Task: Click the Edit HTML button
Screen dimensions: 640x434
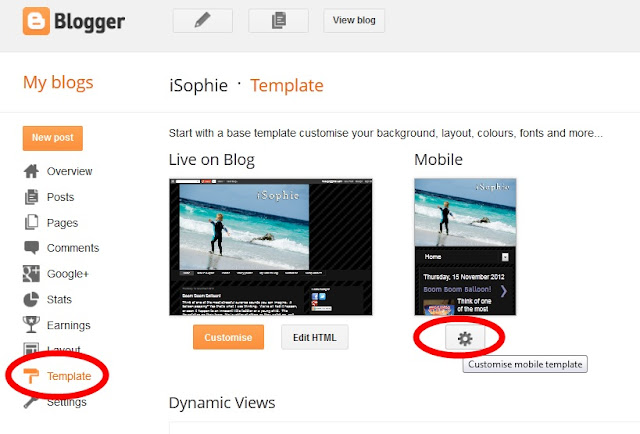Action: click(315, 337)
